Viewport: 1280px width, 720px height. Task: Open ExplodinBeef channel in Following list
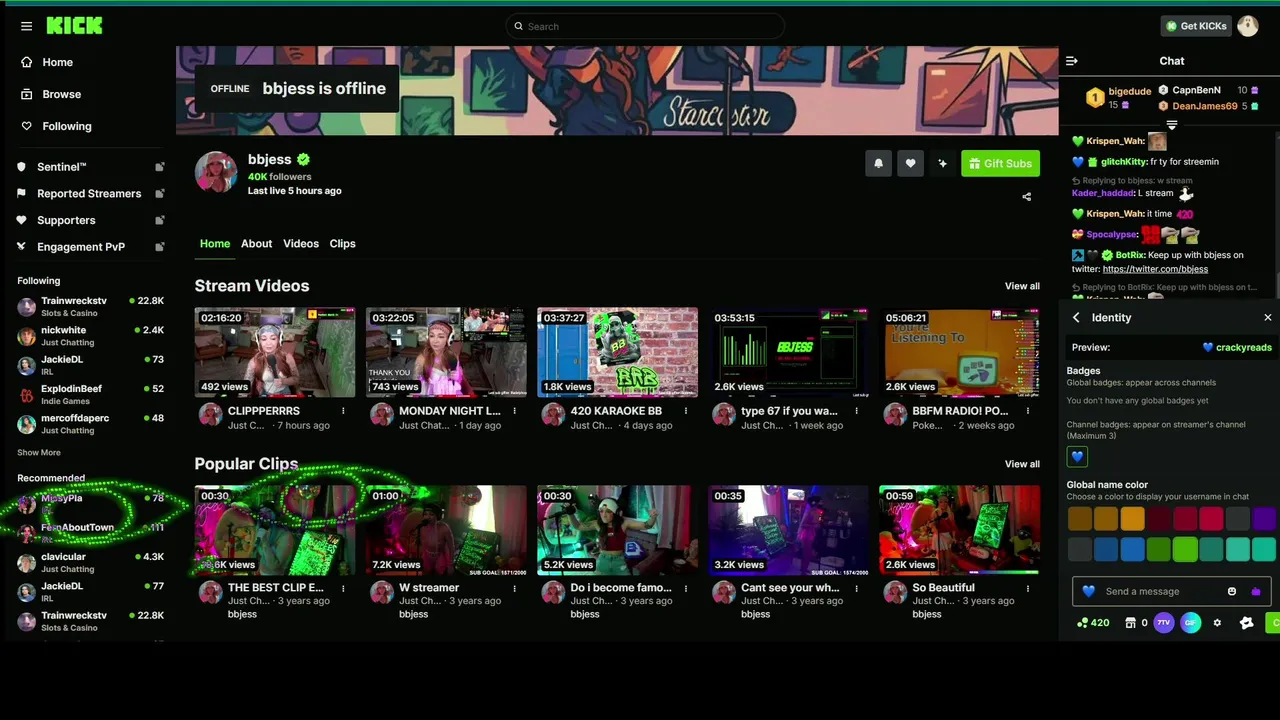pos(90,394)
